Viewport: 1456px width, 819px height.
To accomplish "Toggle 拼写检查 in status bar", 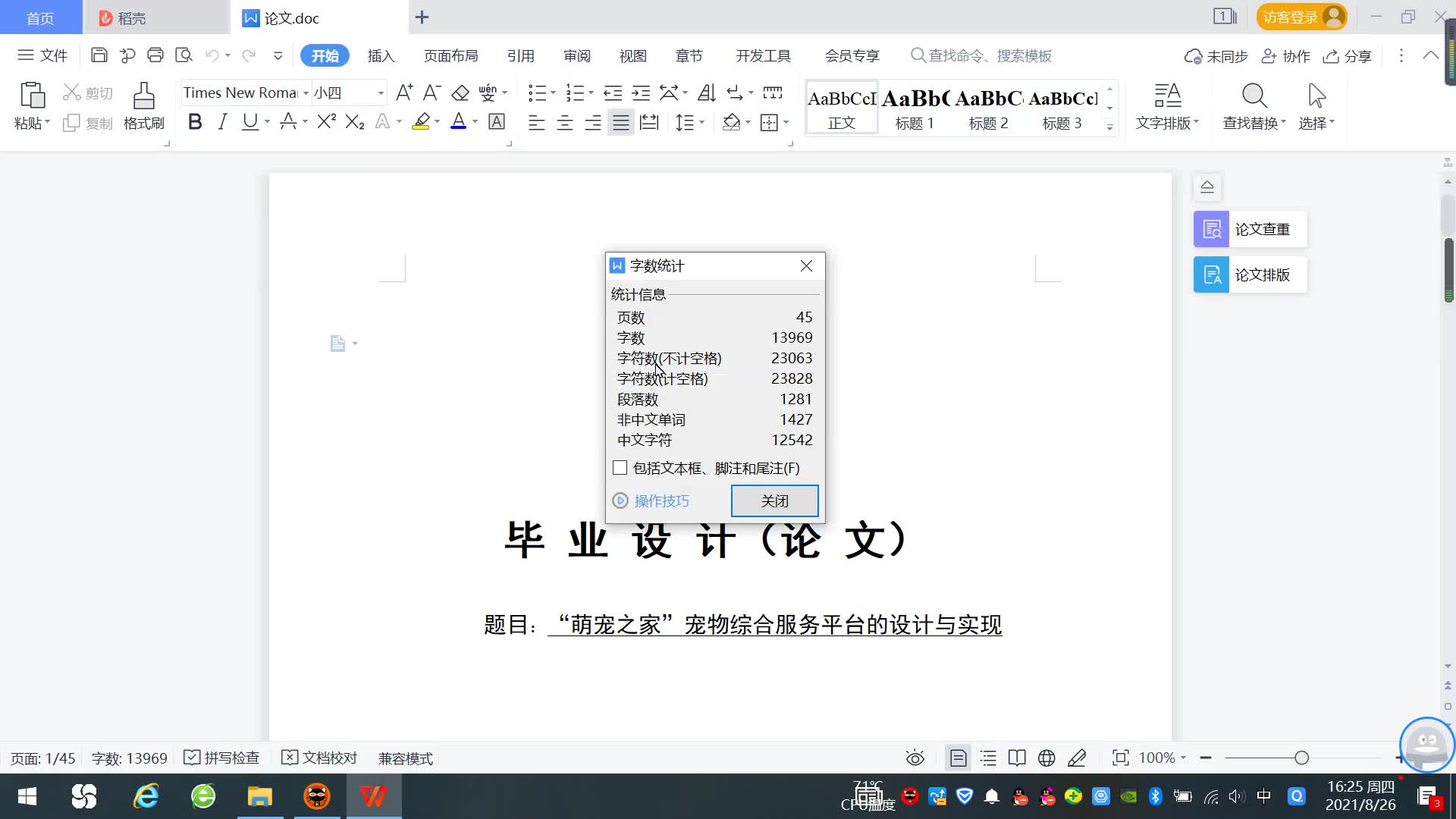I will click(x=221, y=758).
